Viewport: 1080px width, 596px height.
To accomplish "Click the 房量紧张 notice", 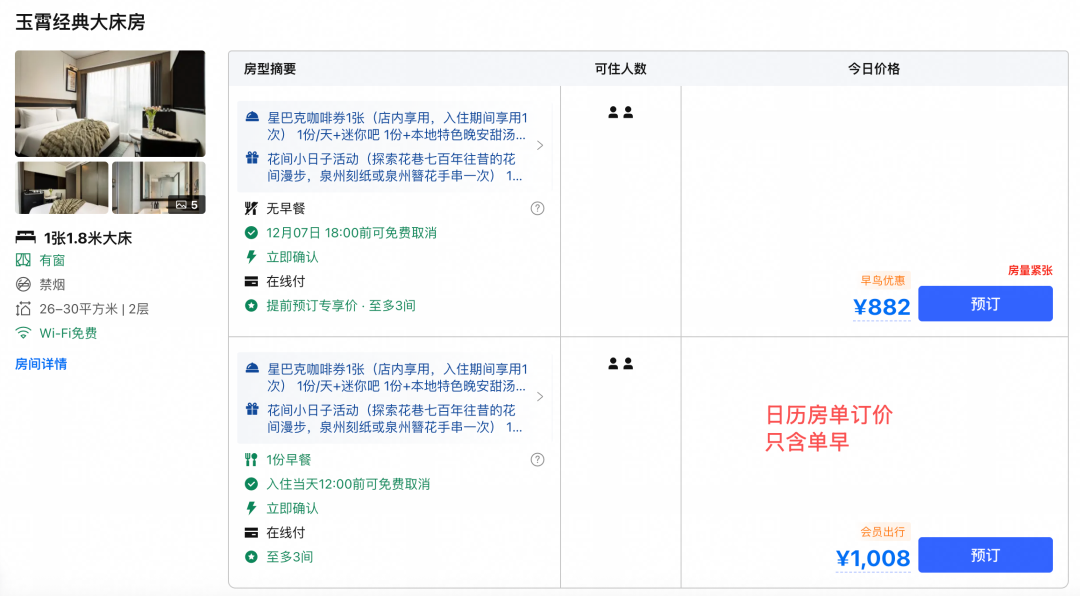I will [1030, 271].
